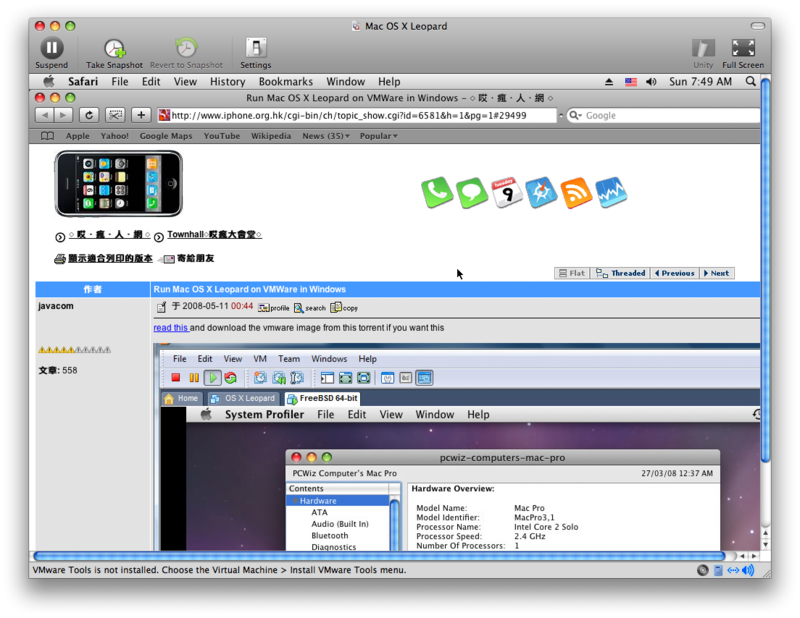800x618 pixels.
Task: Open the printer-friendly version link
Action: [x=110, y=258]
